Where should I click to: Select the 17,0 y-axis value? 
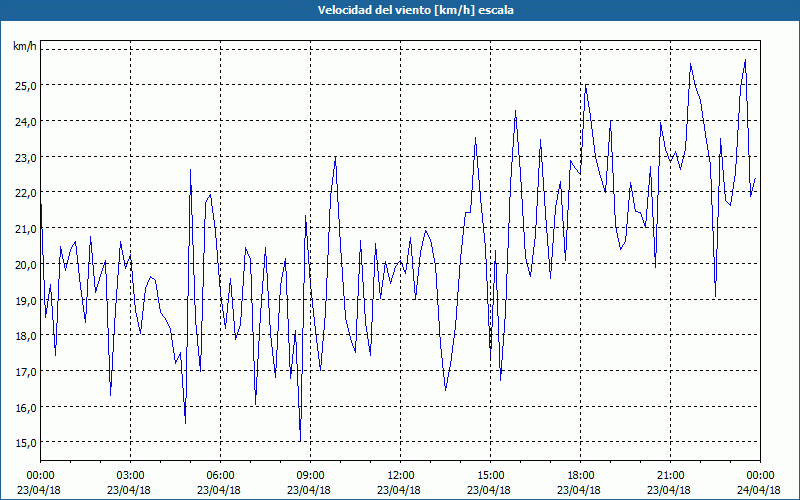25,371
